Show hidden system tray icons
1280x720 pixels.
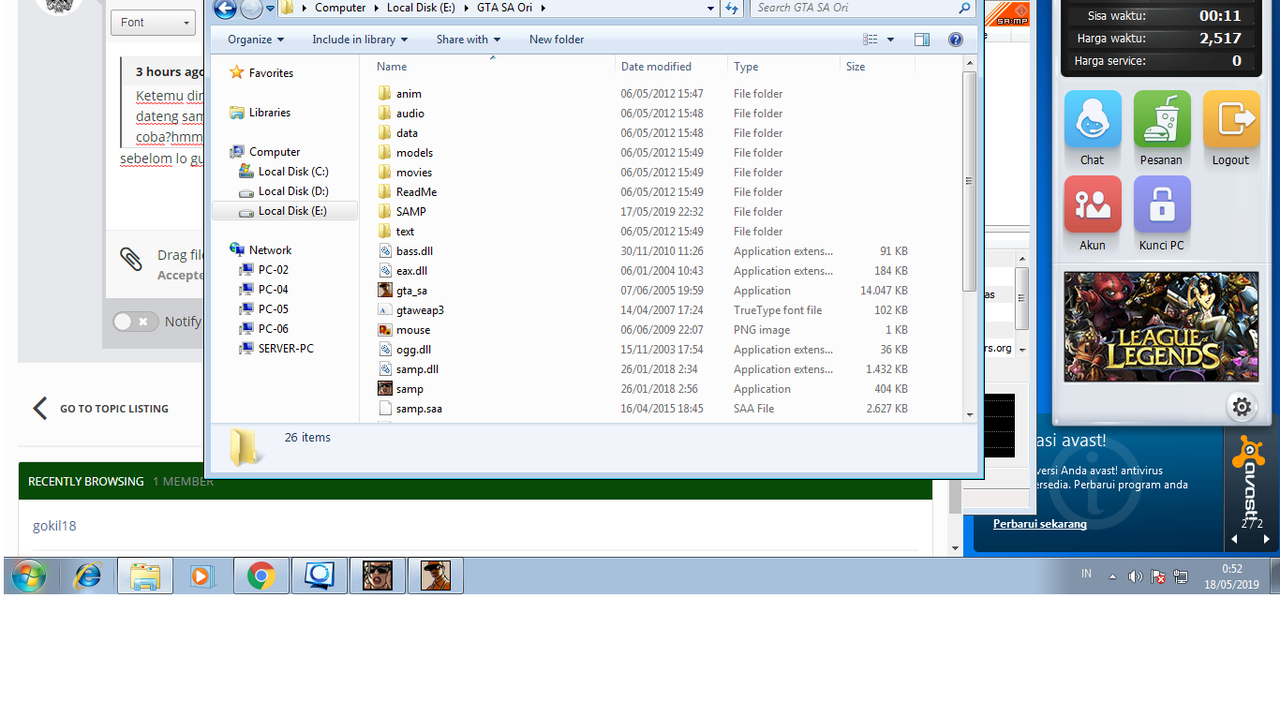coord(1113,577)
